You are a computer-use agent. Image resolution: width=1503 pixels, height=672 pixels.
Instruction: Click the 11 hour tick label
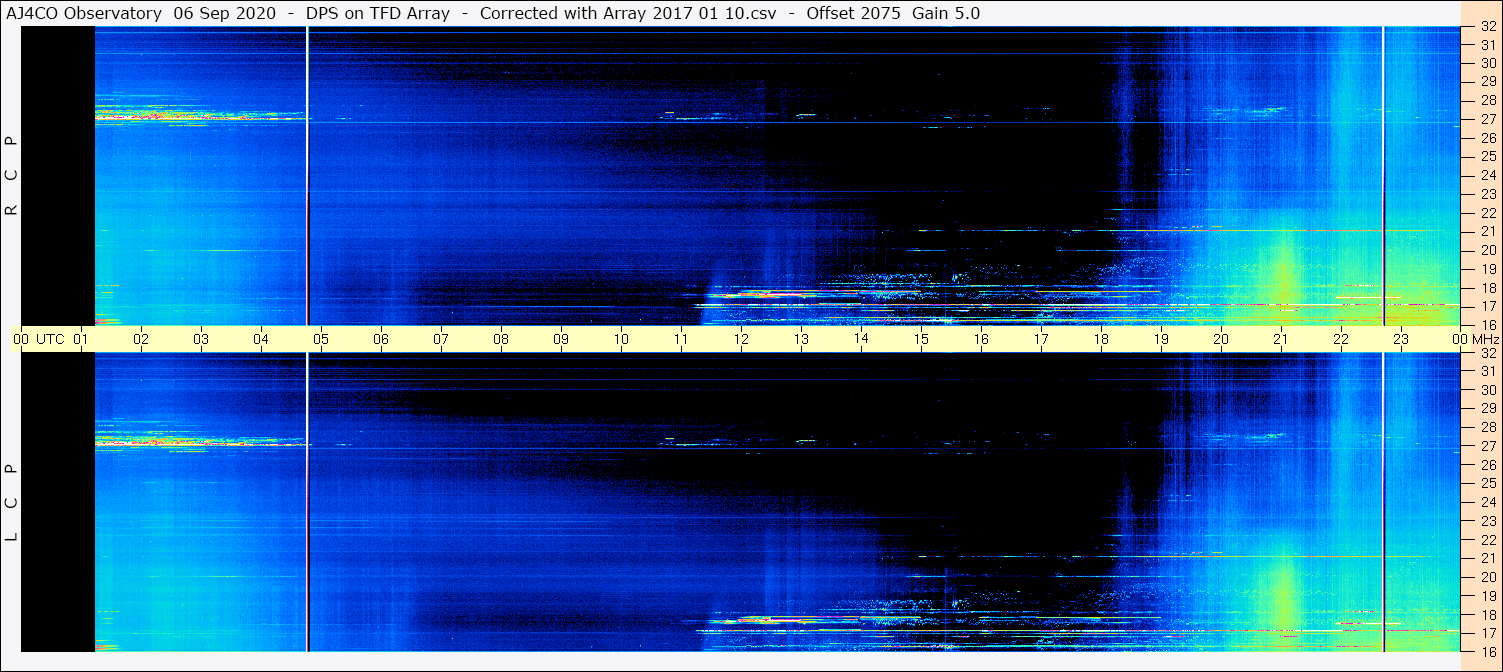pyautogui.click(x=681, y=339)
